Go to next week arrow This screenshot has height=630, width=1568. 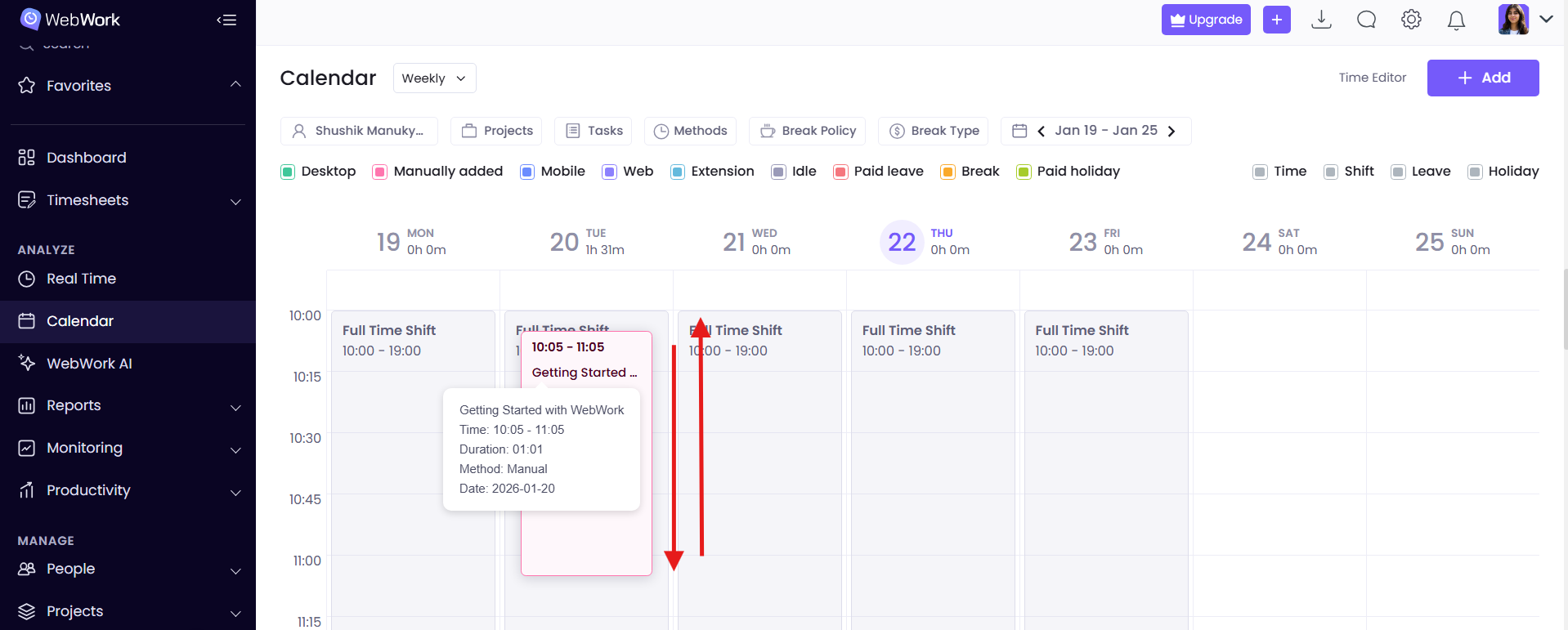[1172, 131]
